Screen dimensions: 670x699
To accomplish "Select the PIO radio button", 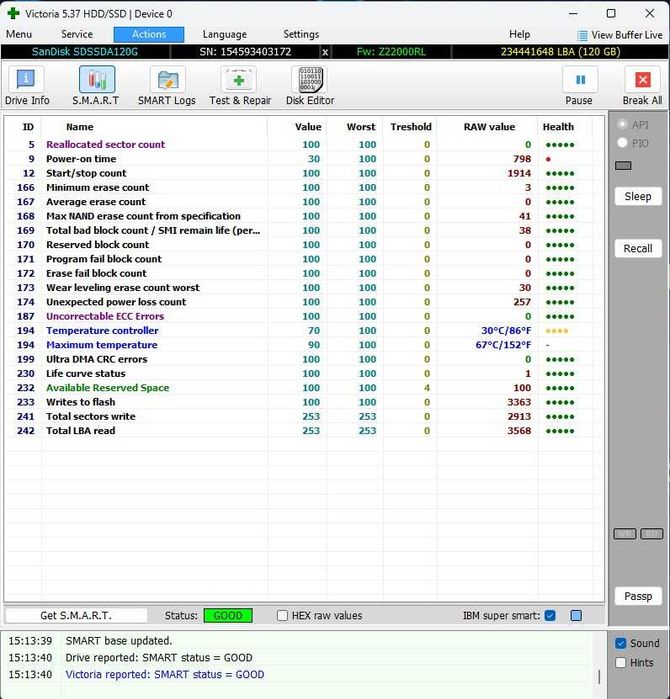I will pos(622,143).
